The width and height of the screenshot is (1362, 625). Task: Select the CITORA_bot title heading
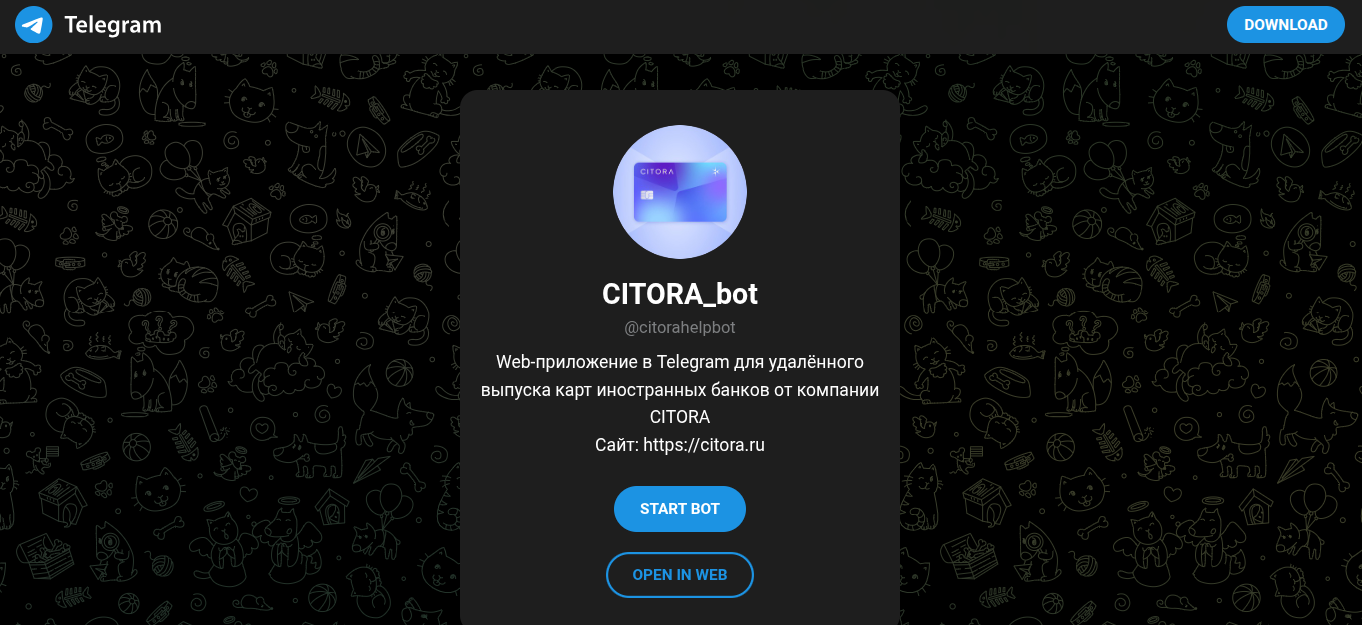[680, 294]
